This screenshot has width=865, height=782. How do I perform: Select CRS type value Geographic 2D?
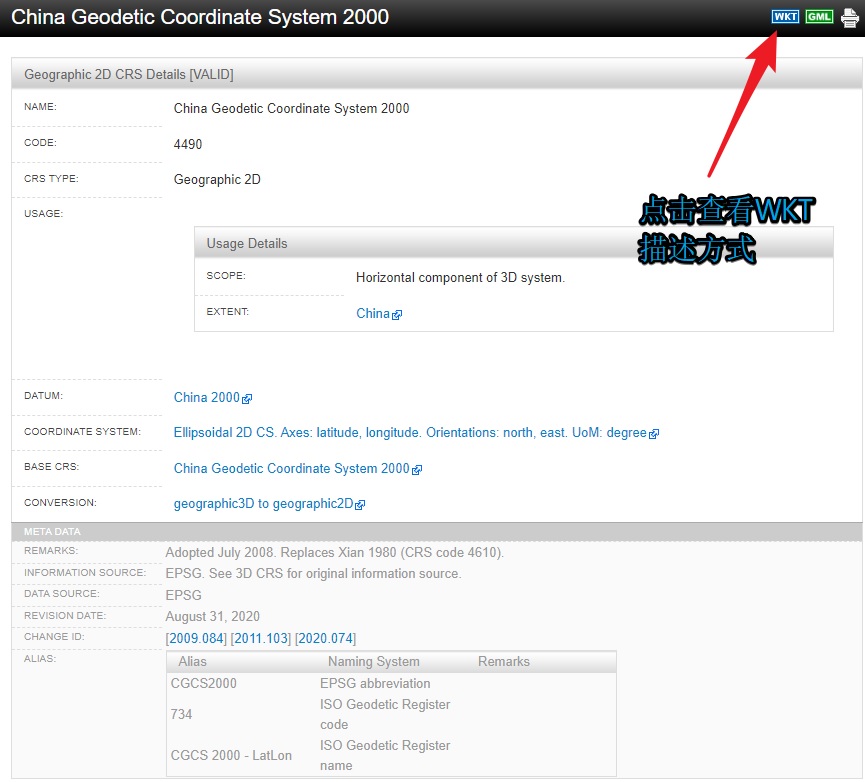point(217,179)
